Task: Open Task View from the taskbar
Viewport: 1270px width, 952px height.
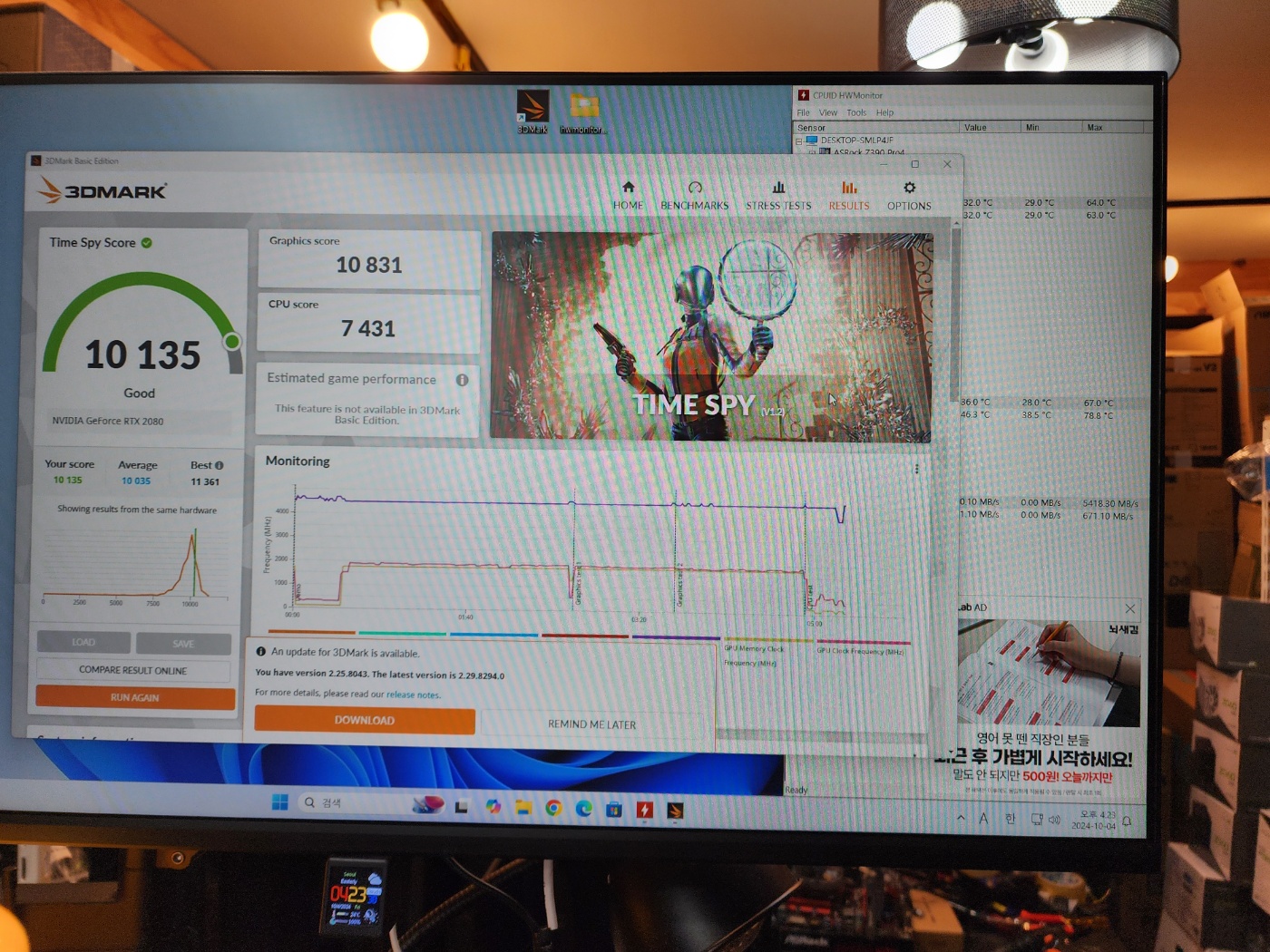Action: point(462,806)
